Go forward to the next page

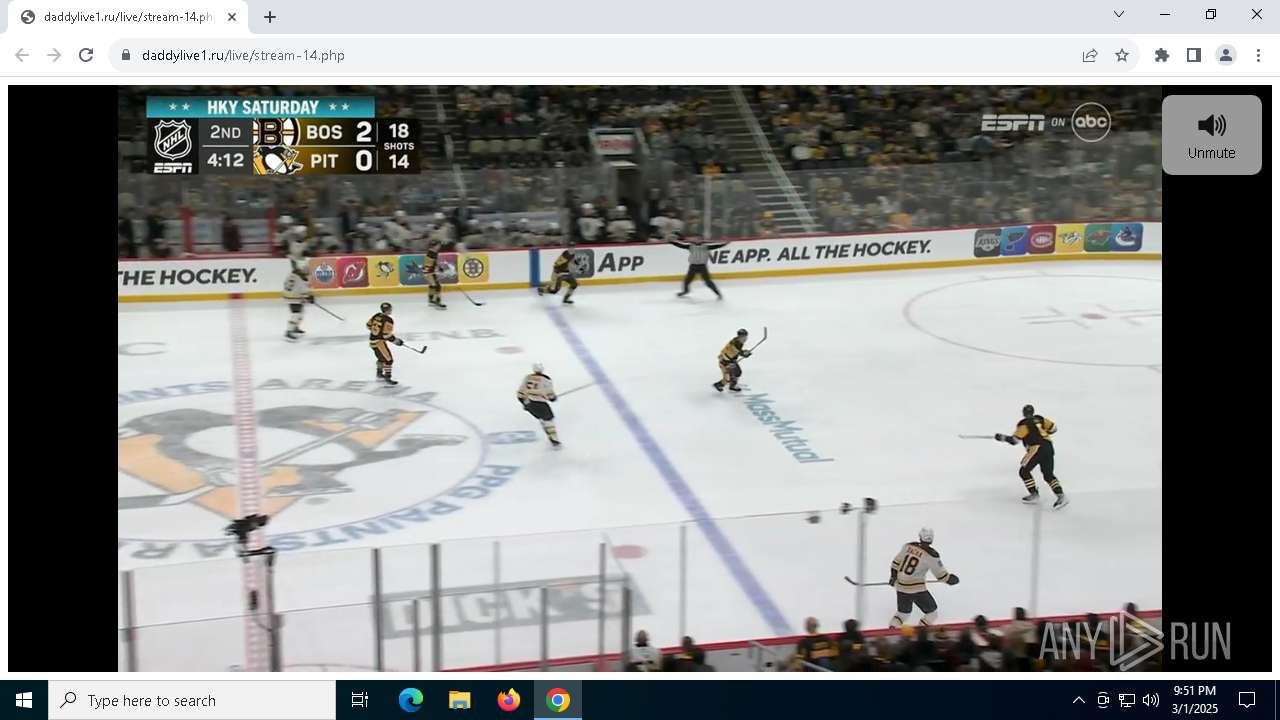click(54, 55)
